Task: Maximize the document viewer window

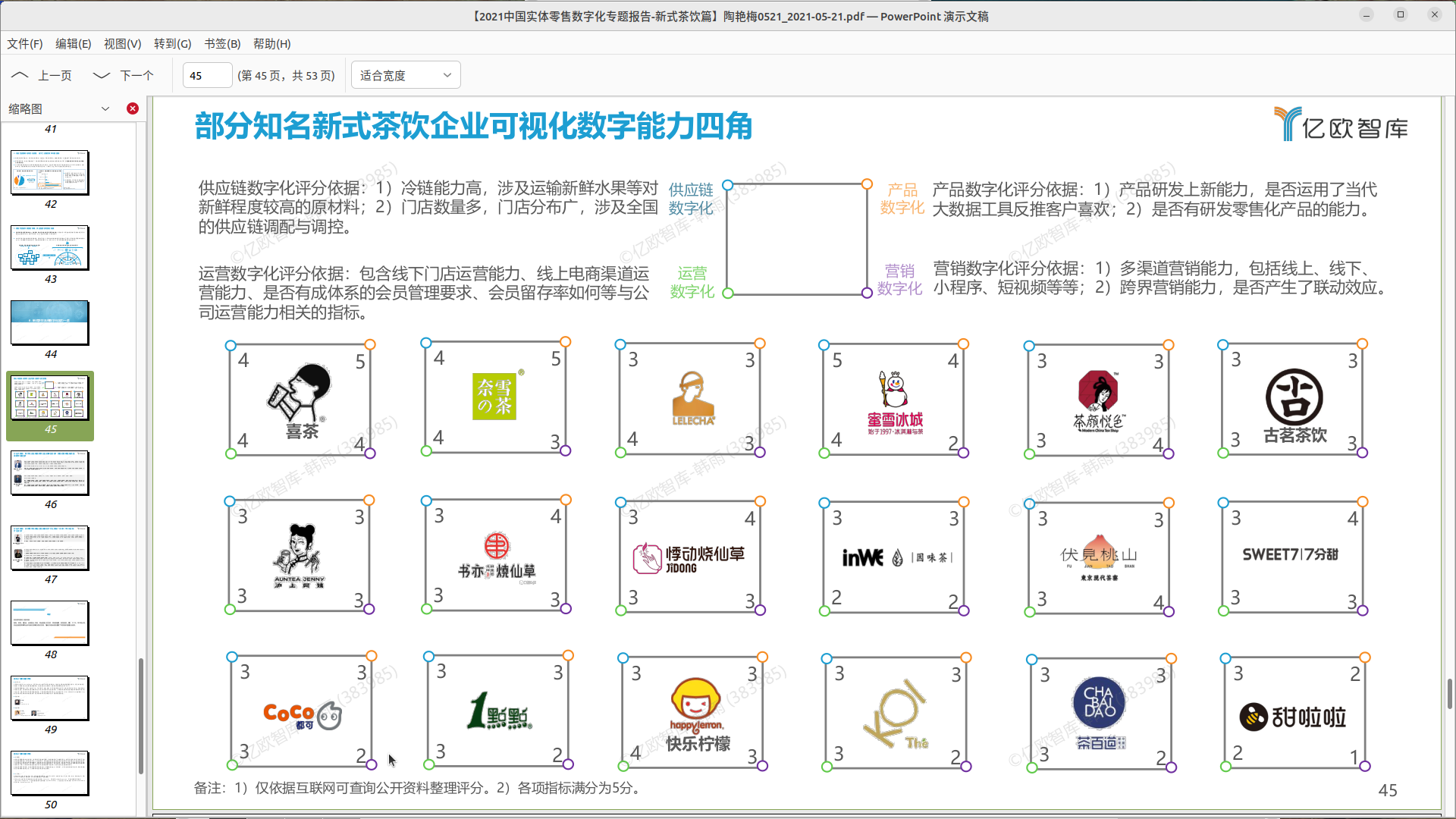Action: (1401, 14)
